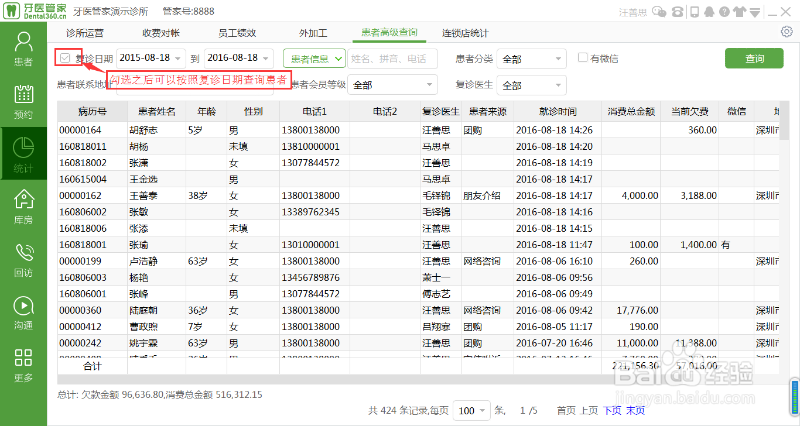Open the end date 2016-08-18 picker
Image resolution: width=800 pixels, height=426 pixels.
[238, 58]
